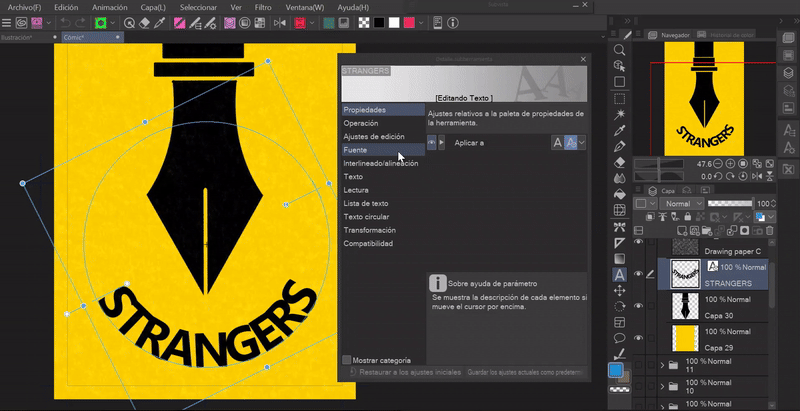Select the Eraser tool in the tool palette
The image size is (800, 411).
[619, 163]
